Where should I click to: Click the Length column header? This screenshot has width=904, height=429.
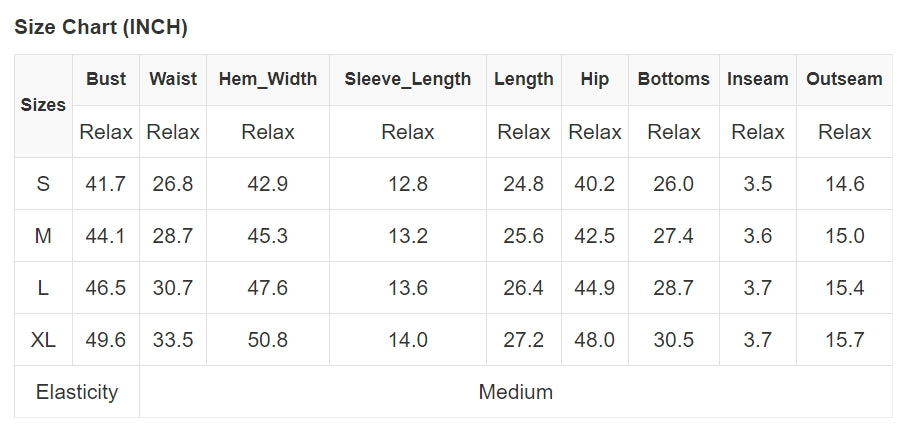point(524,79)
